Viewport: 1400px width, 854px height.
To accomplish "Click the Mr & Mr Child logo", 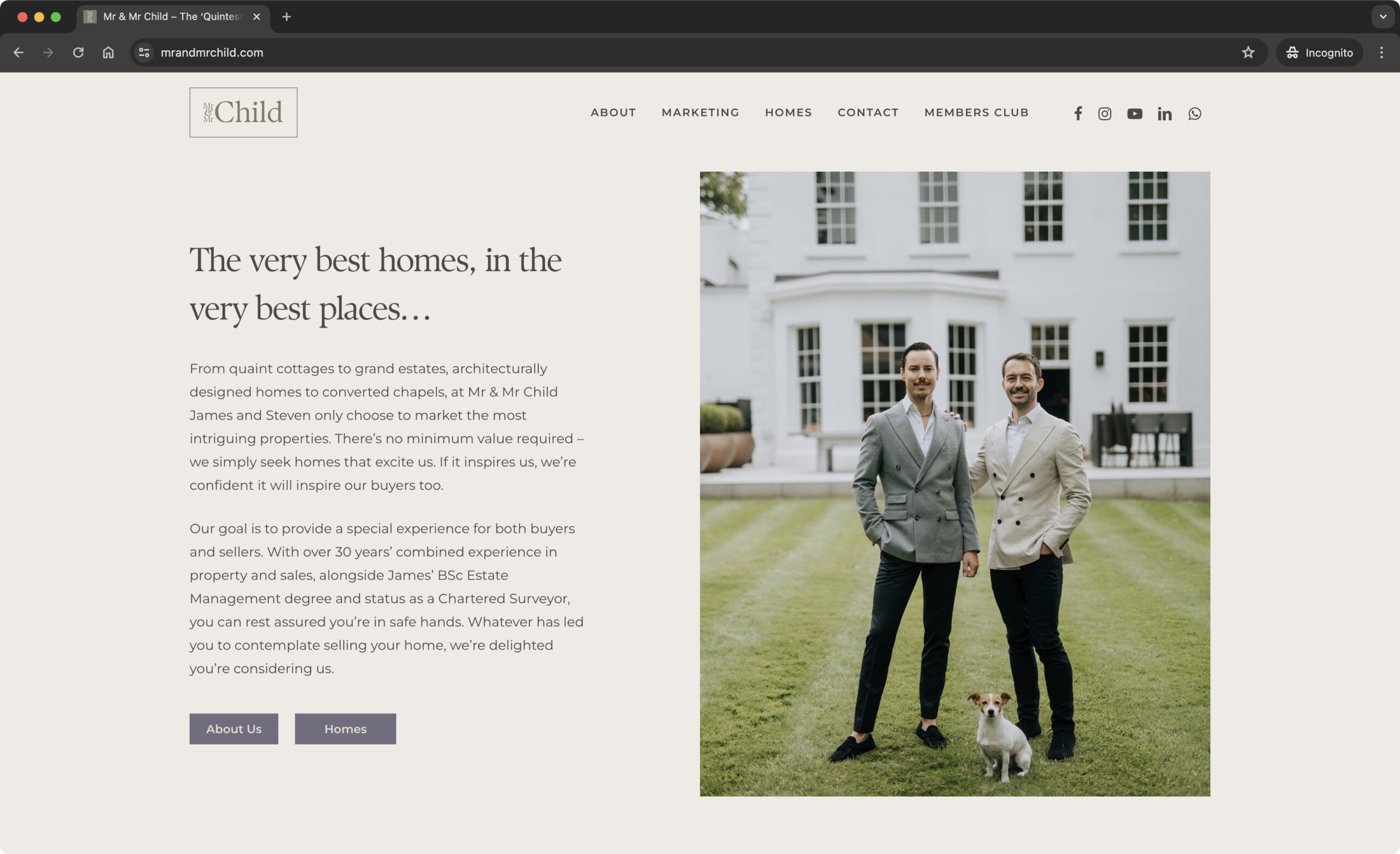I will (x=243, y=113).
